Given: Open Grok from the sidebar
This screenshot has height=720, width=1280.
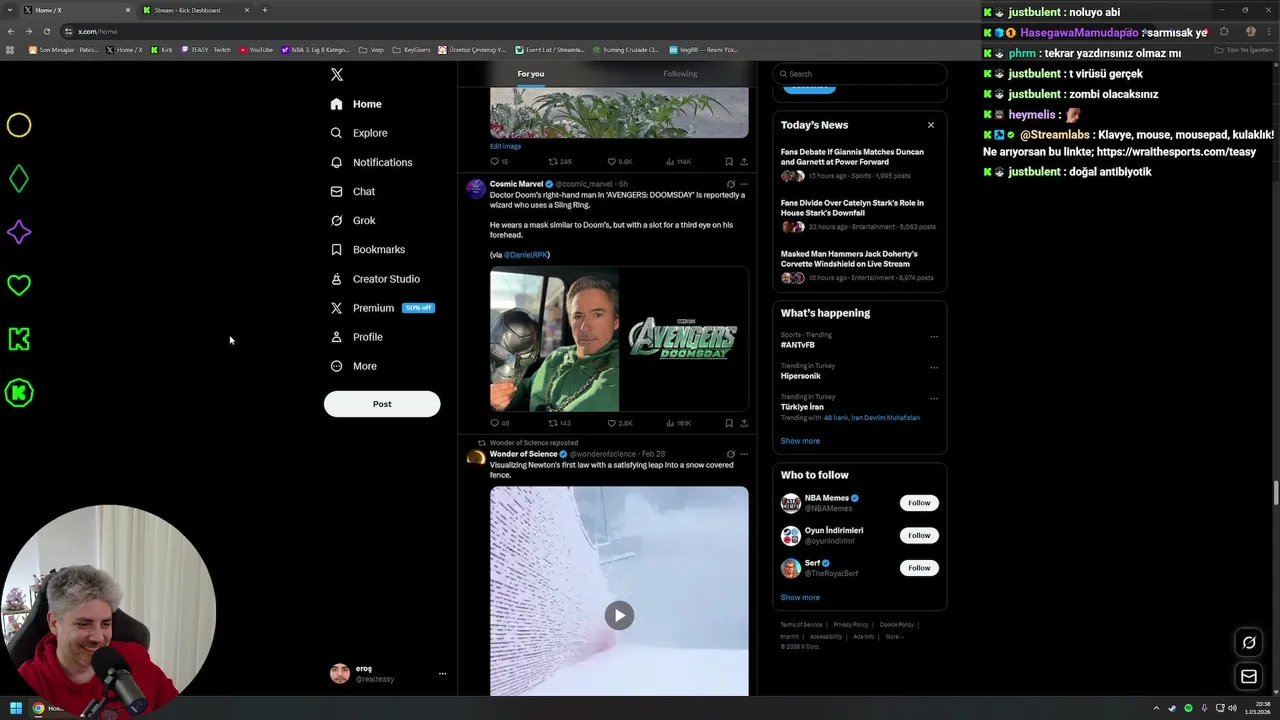Looking at the screenshot, I should tap(353, 220).
